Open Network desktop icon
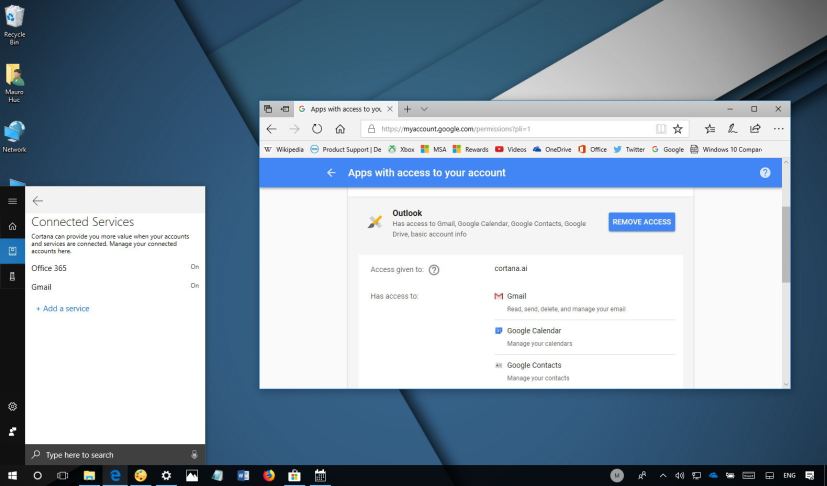The height and width of the screenshot is (486, 827). pos(14,137)
